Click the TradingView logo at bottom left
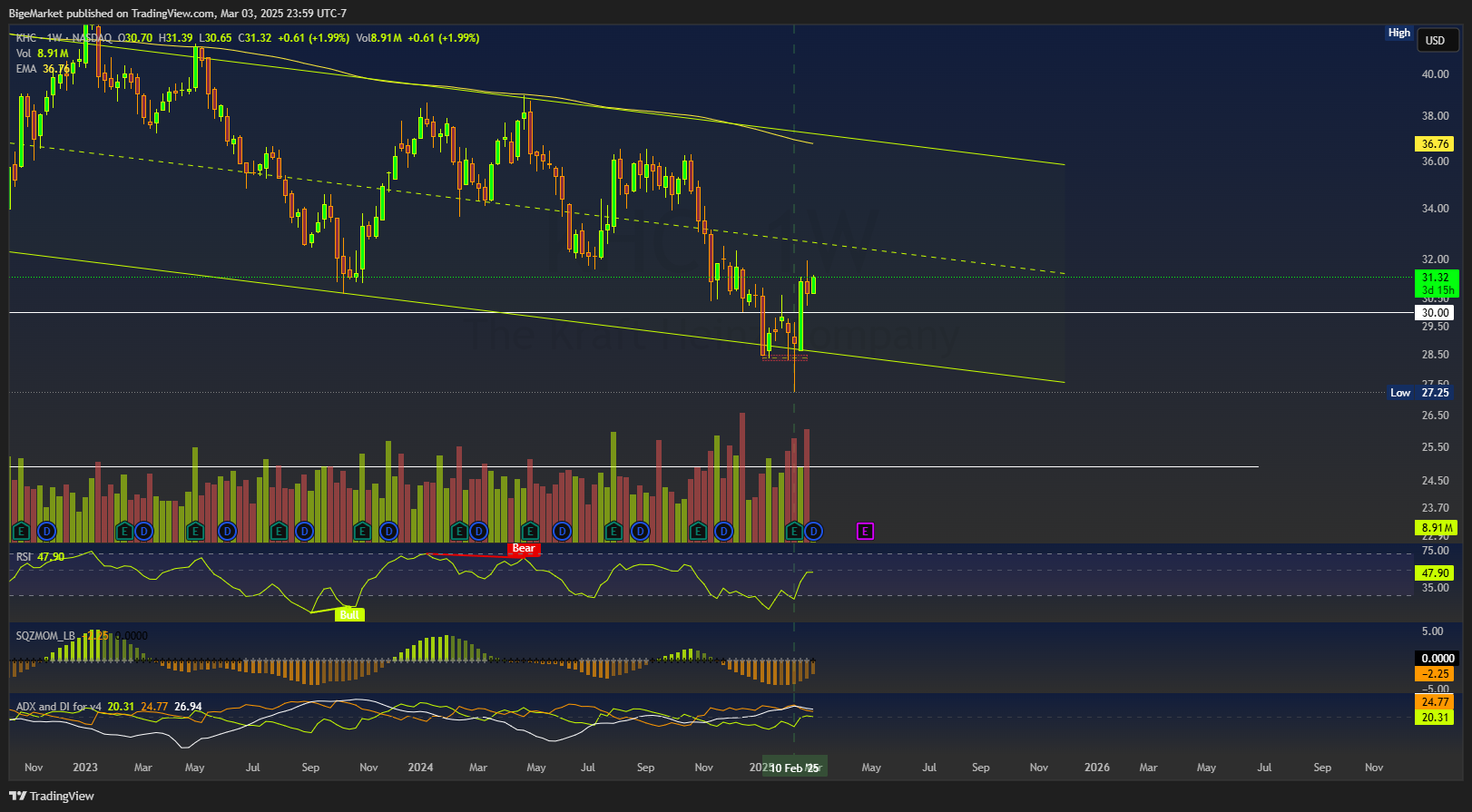This screenshot has width=1472, height=812. pos(52,796)
